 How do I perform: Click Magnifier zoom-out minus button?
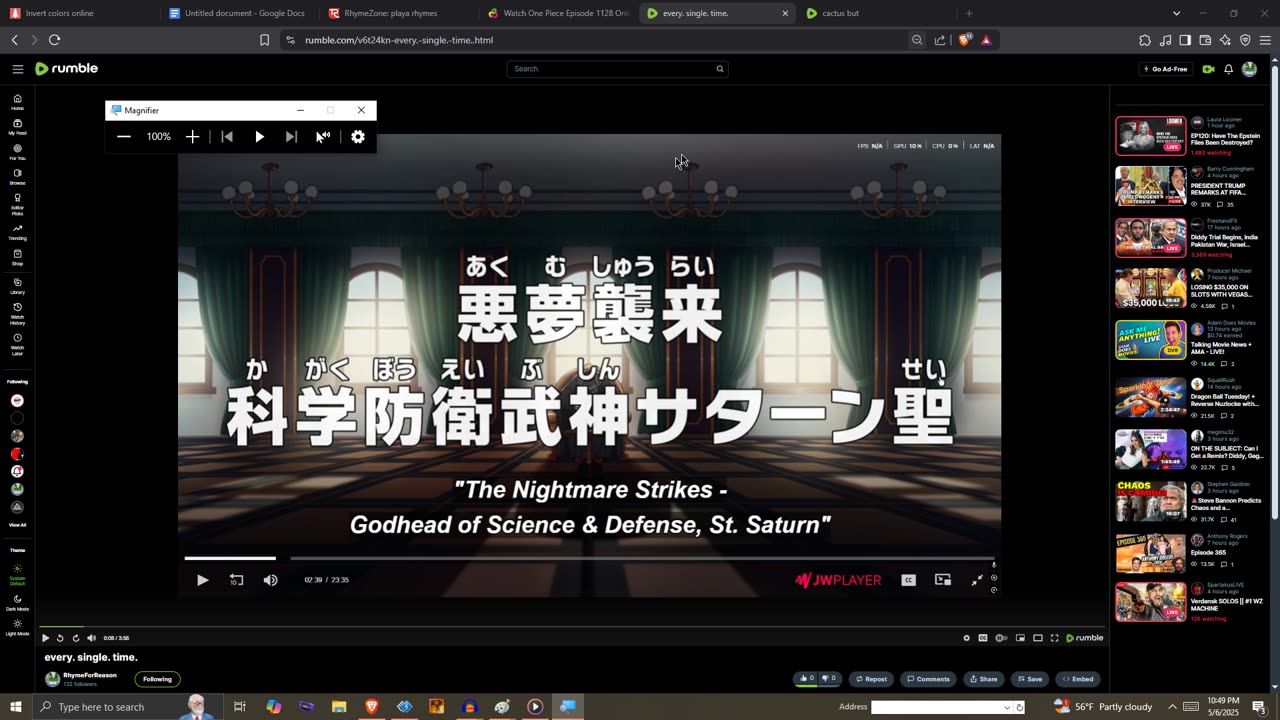[x=124, y=137]
